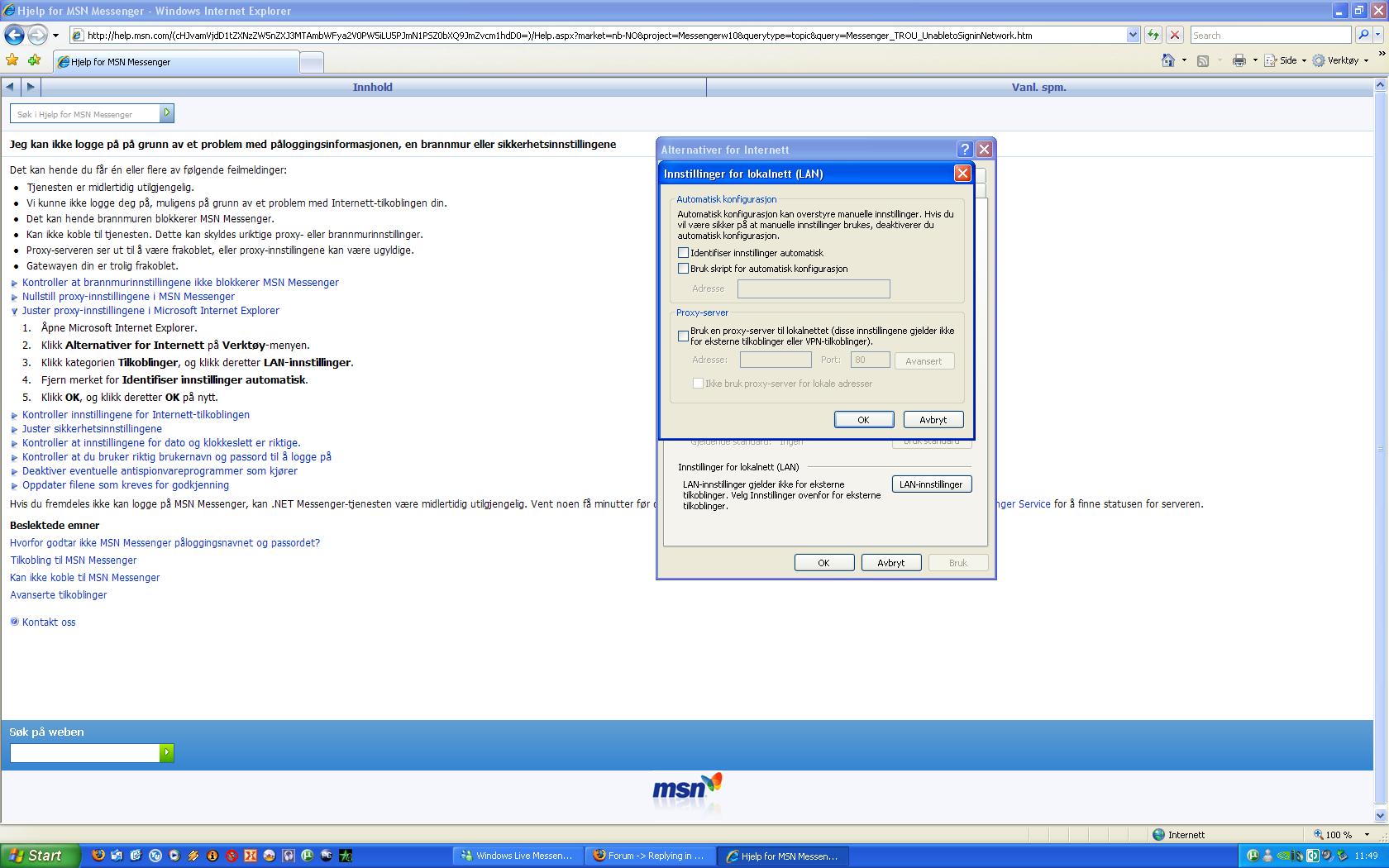Open Nullstill proxy-innstillingene i MSN Messenger
Image resolution: width=1389 pixels, height=868 pixels.
pos(128,296)
